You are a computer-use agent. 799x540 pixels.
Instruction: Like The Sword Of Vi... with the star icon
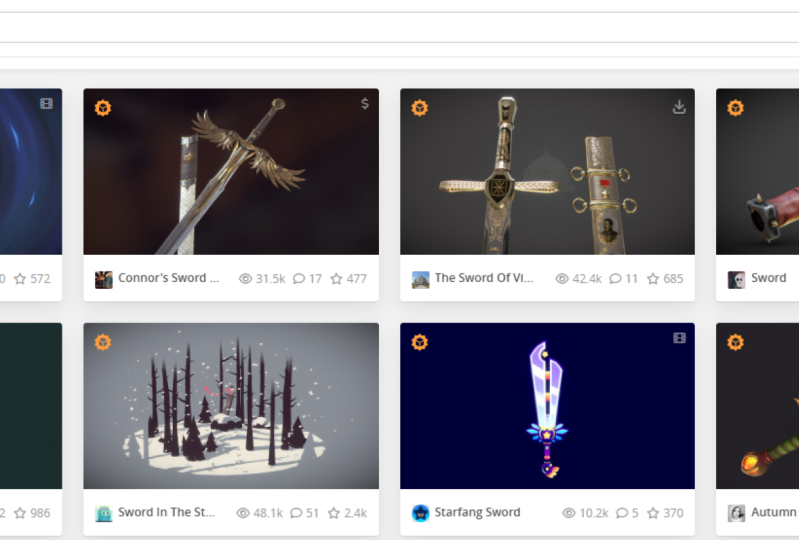coord(653,279)
